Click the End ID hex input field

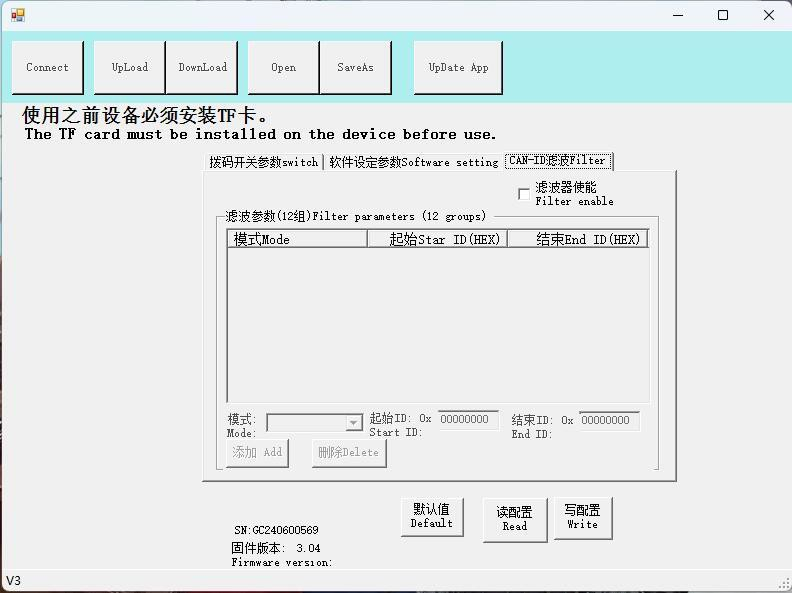[608, 421]
